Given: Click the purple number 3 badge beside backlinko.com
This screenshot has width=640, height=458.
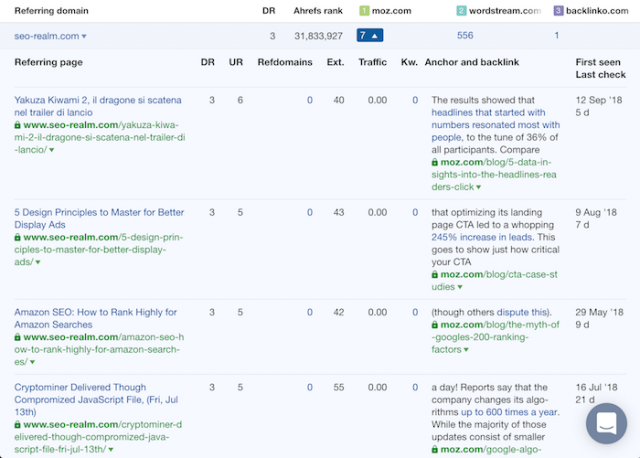Looking at the screenshot, I should [558, 11].
